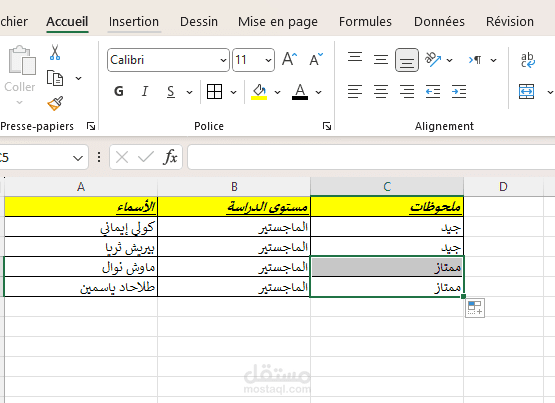Expand font color palette arrow
The image size is (555, 403).
tap(319, 92)
